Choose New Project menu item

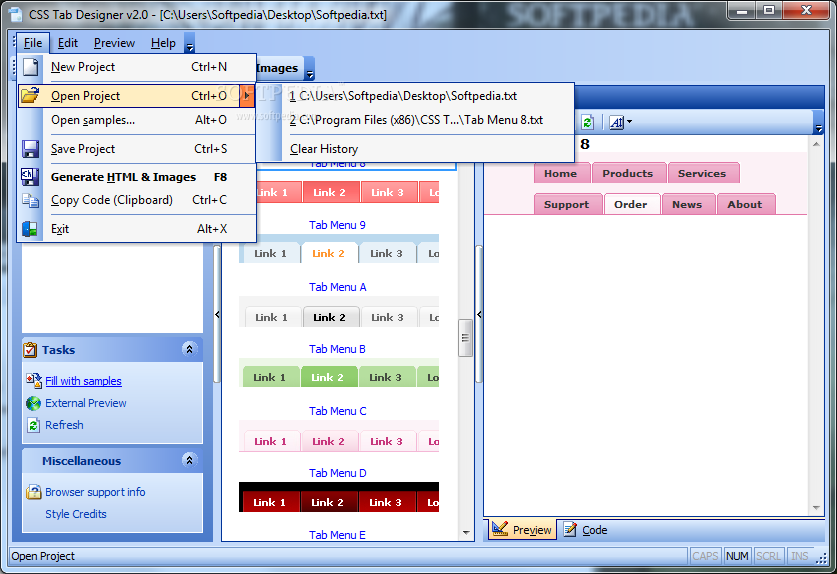137,67
